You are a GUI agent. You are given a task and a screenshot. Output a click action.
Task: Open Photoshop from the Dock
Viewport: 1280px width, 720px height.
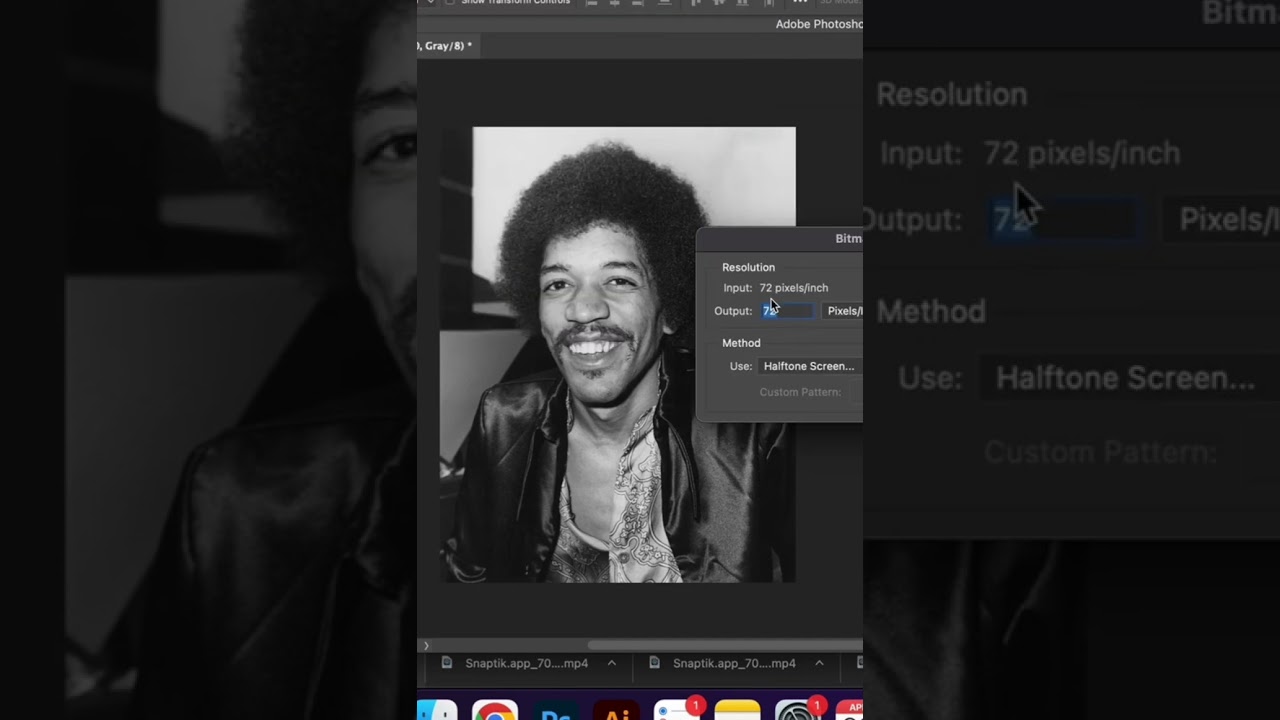point(556,712)
